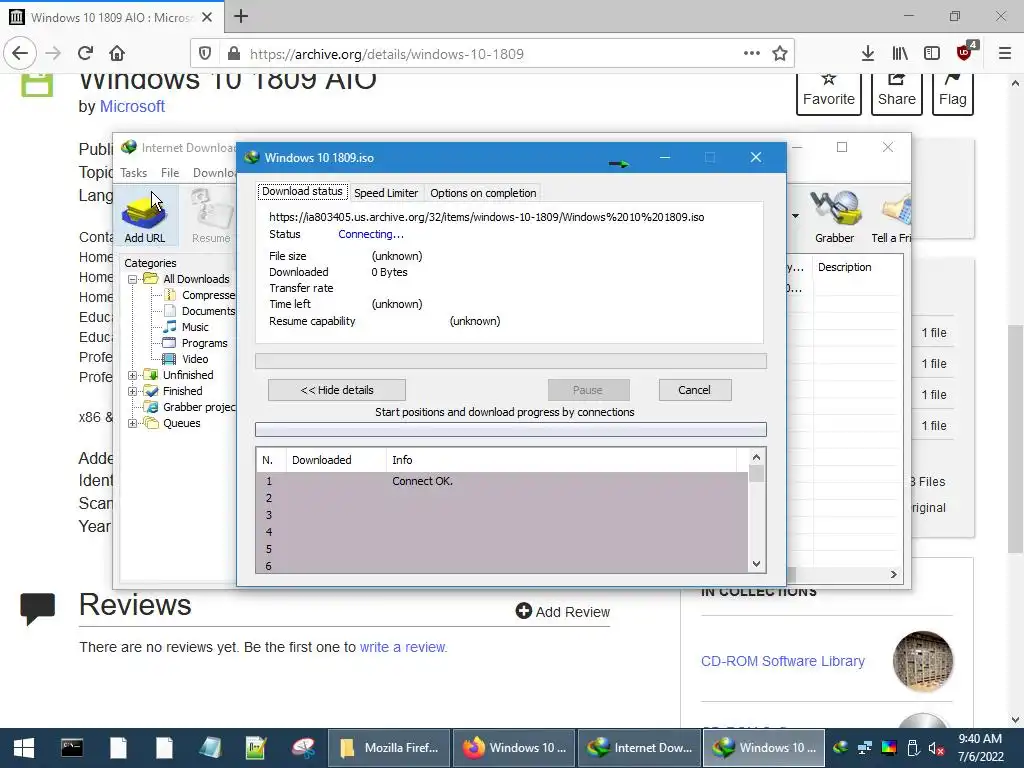Click Favorite button on archive page
The height and width of the screenshot is (768, 1024).
tap(829, 93)
